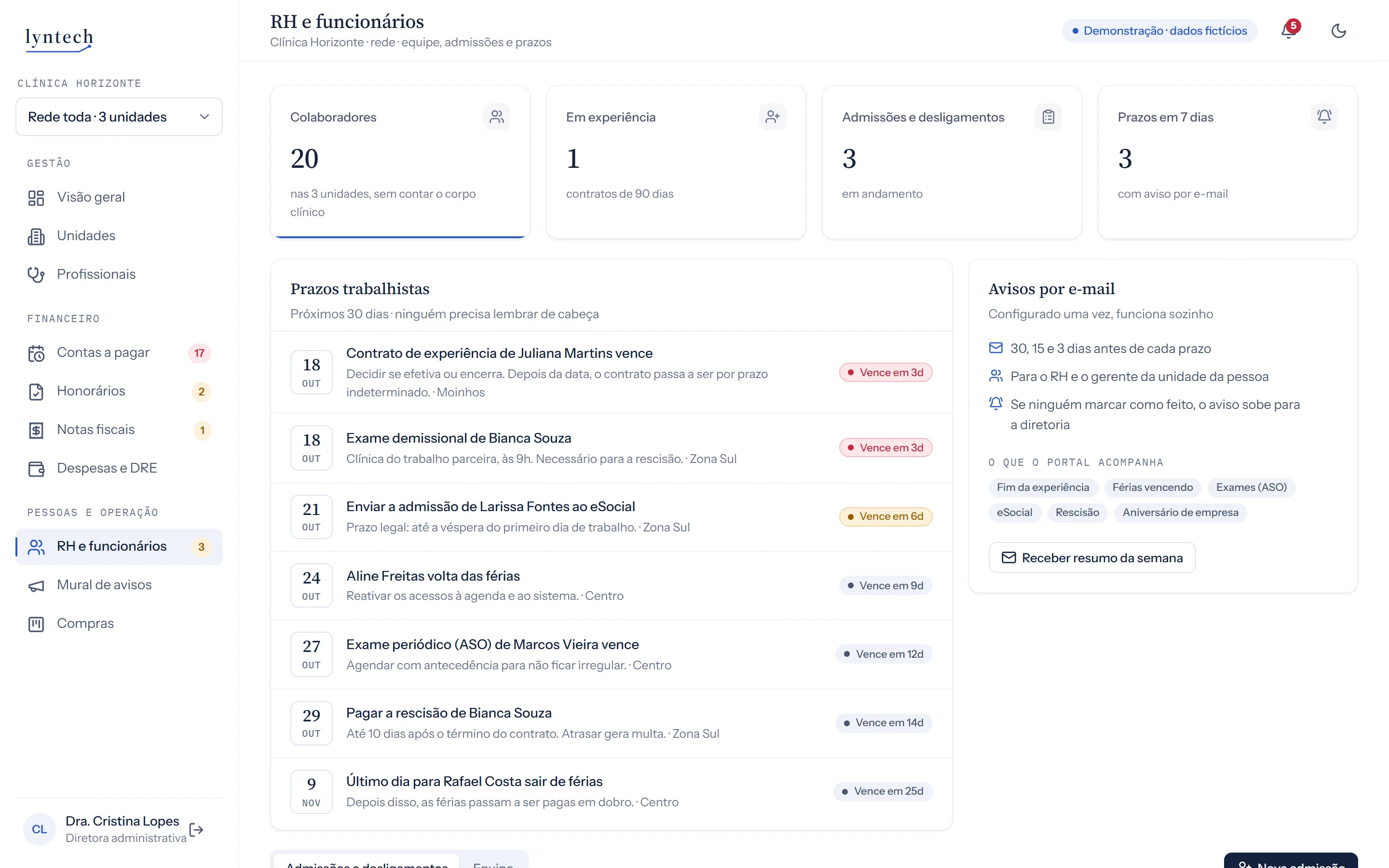Open Contas a pagar
The image size is (1389, 868).
[x=119, y=353]
